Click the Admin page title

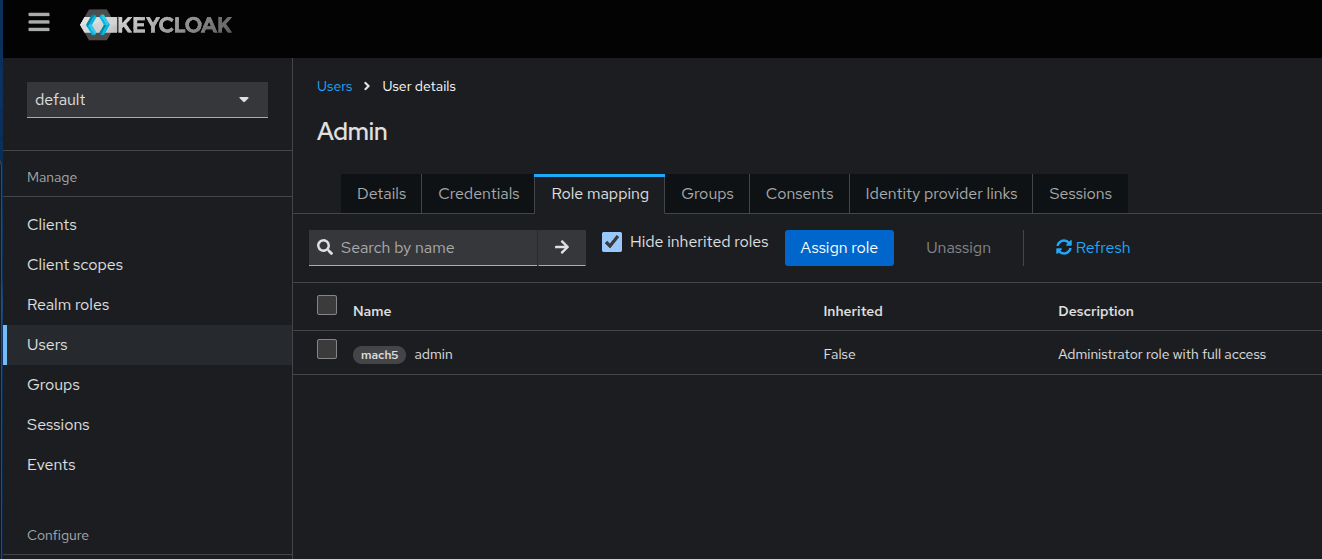click(x=352, y=131)
